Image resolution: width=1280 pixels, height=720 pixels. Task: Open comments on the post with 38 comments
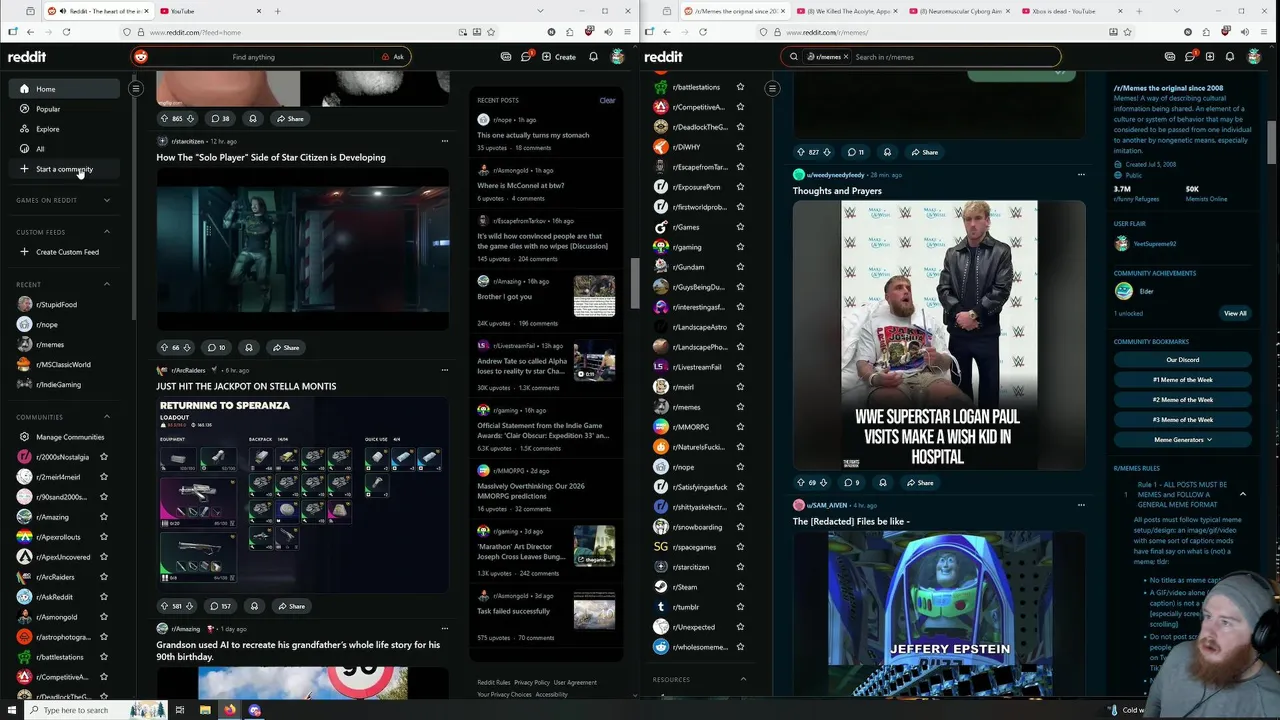coord(219,118)
